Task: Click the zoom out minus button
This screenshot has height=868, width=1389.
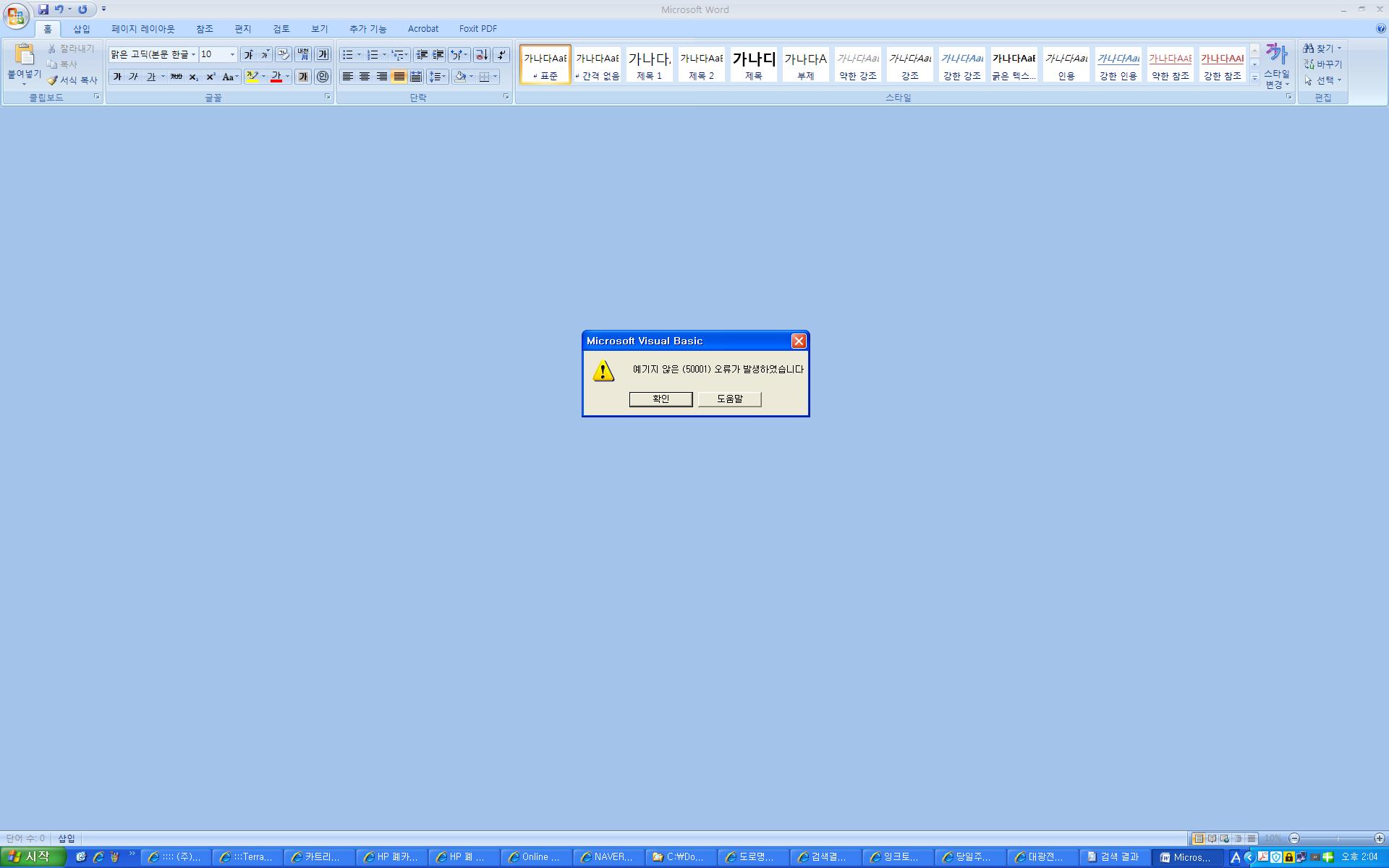Action: point(1295,838)
